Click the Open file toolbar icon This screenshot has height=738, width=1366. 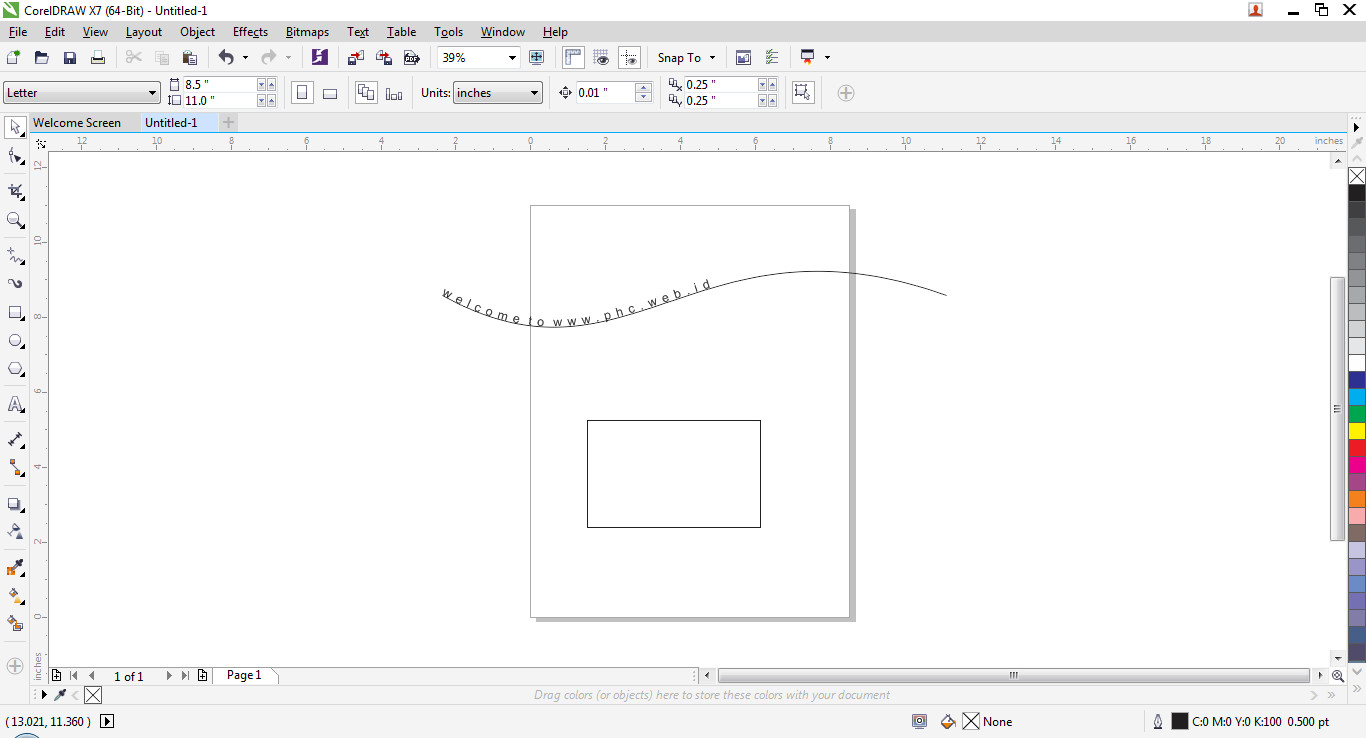point(42,58)
